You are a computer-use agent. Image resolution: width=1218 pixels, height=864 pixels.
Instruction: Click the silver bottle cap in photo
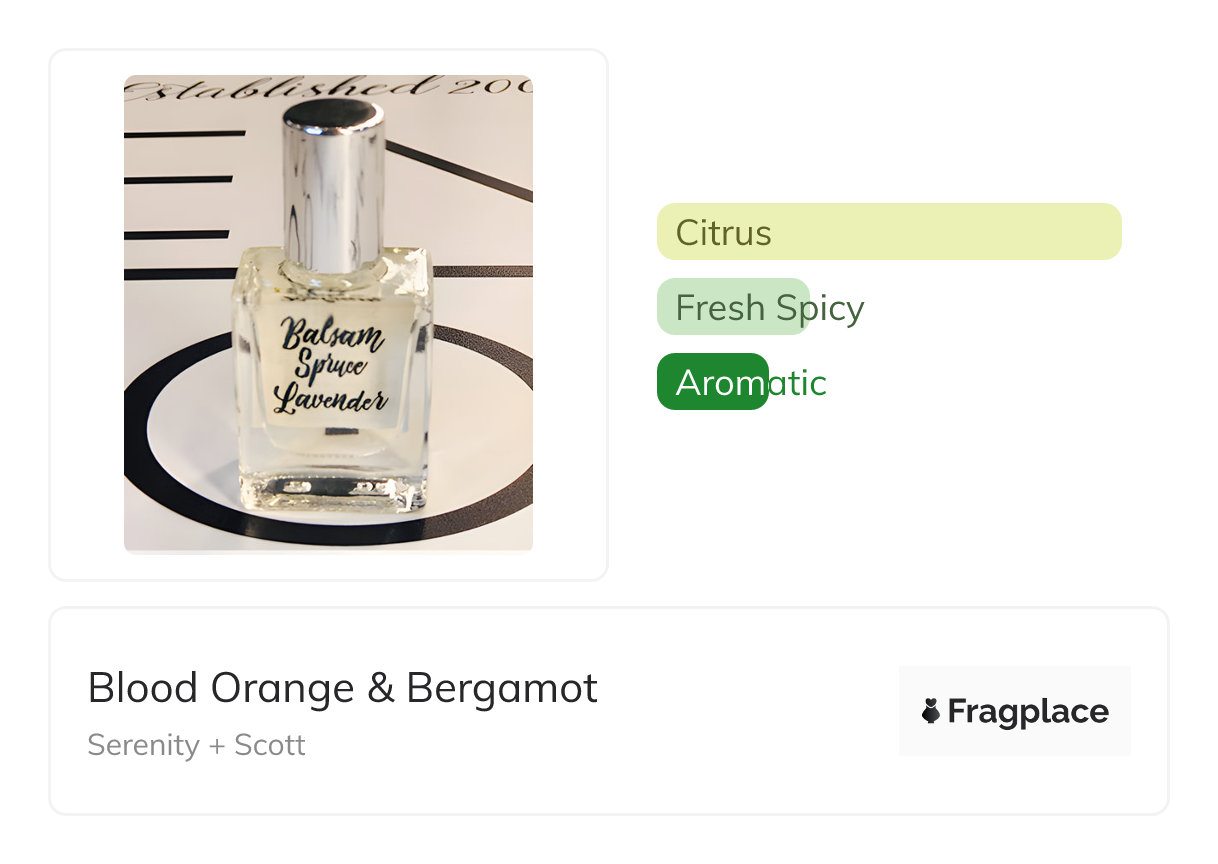[x=334, y=185]
